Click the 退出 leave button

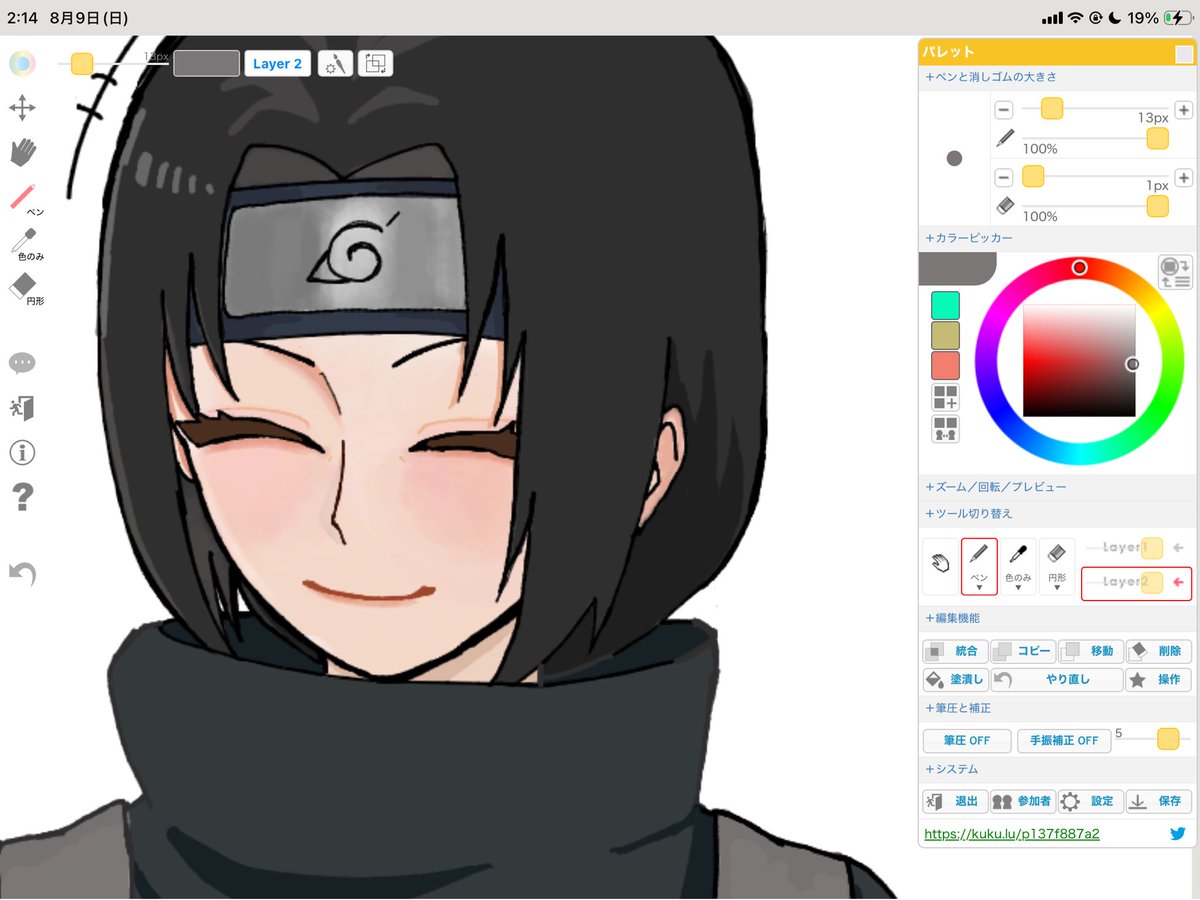coord(955,801)
